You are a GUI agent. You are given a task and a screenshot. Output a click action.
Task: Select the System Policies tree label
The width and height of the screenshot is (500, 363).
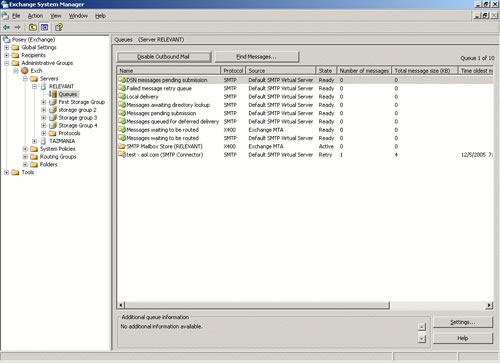pos(58,149)
